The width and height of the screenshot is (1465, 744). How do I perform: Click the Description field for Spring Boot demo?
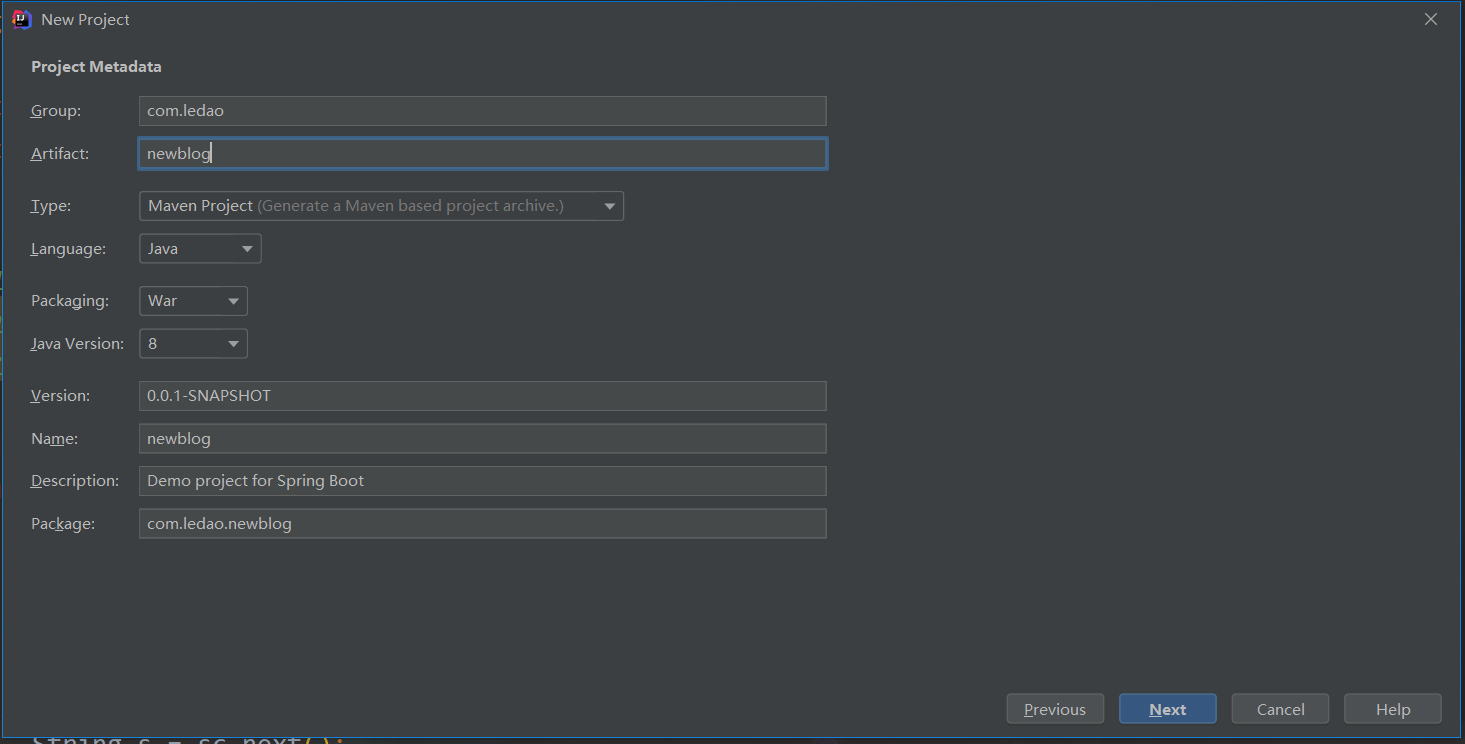[x=482, y=481]
